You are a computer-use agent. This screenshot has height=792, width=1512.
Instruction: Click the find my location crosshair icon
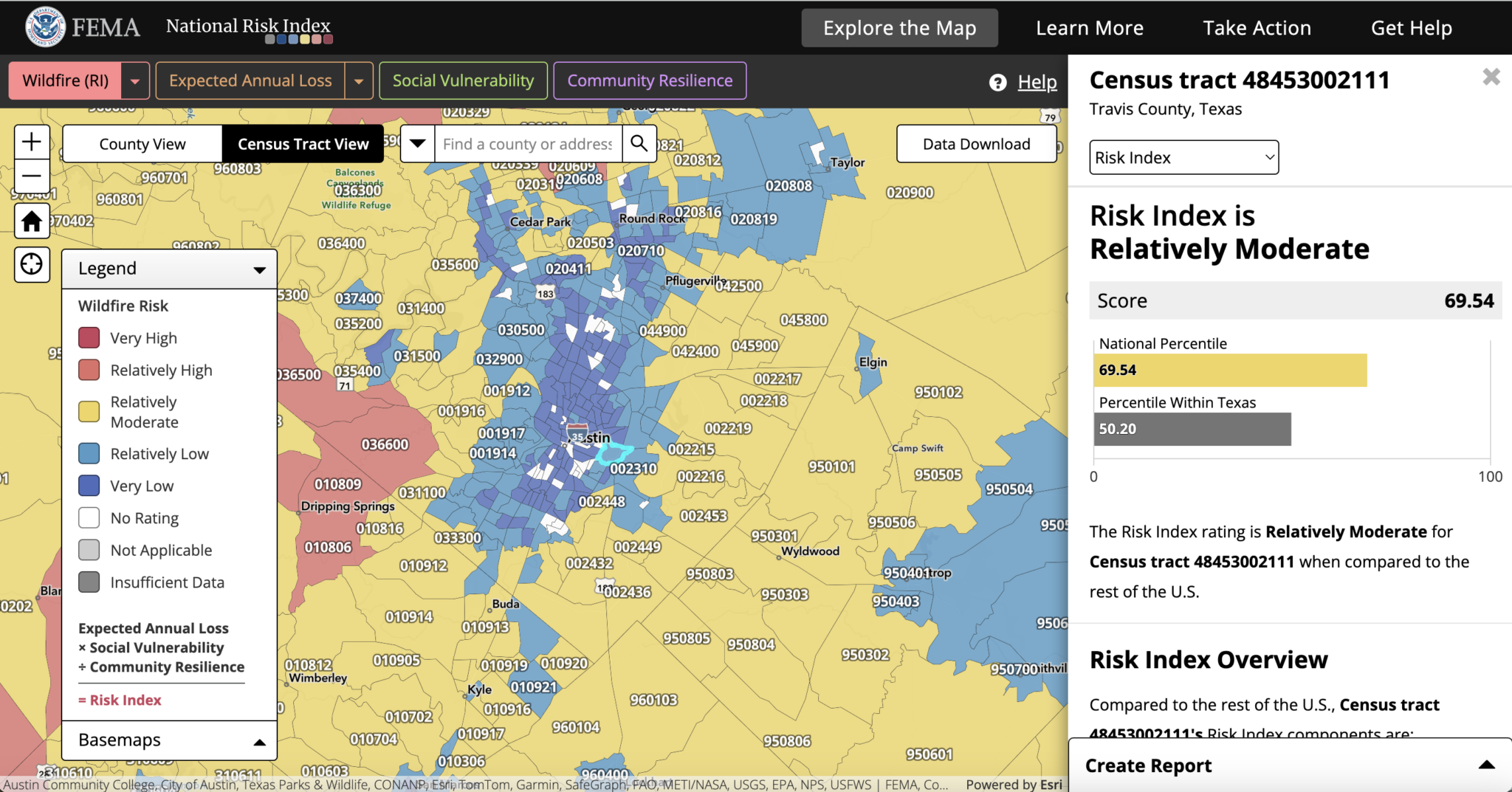[32, 264]
